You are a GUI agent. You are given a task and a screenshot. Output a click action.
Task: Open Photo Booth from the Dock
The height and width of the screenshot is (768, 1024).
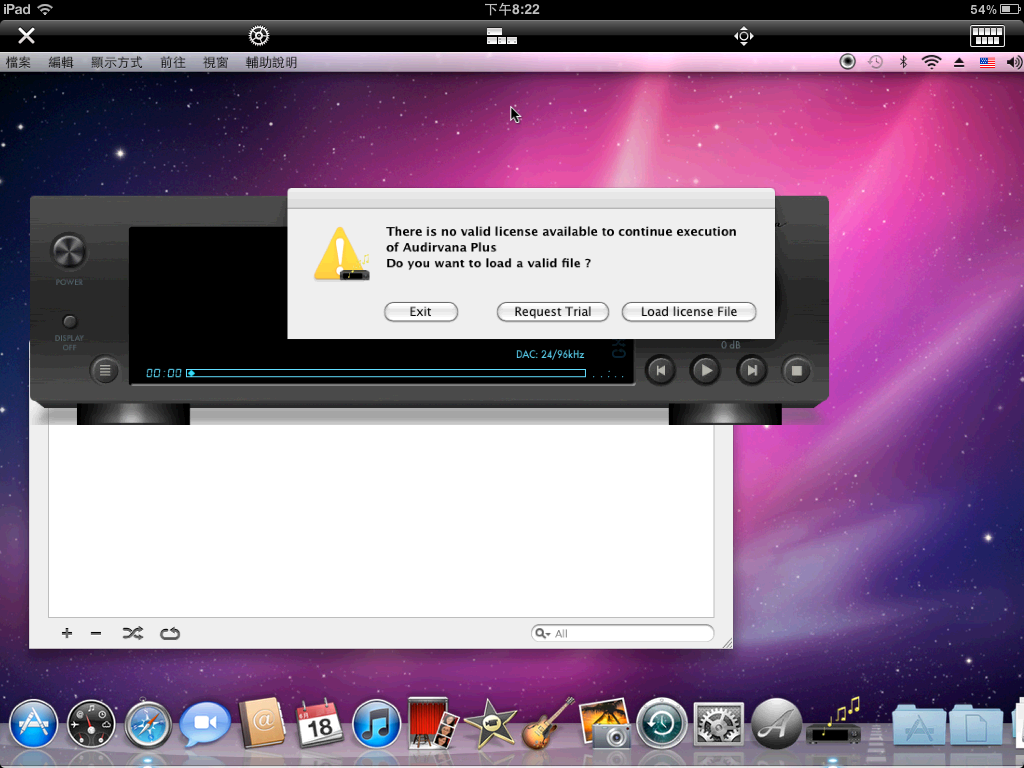(432, 723)
